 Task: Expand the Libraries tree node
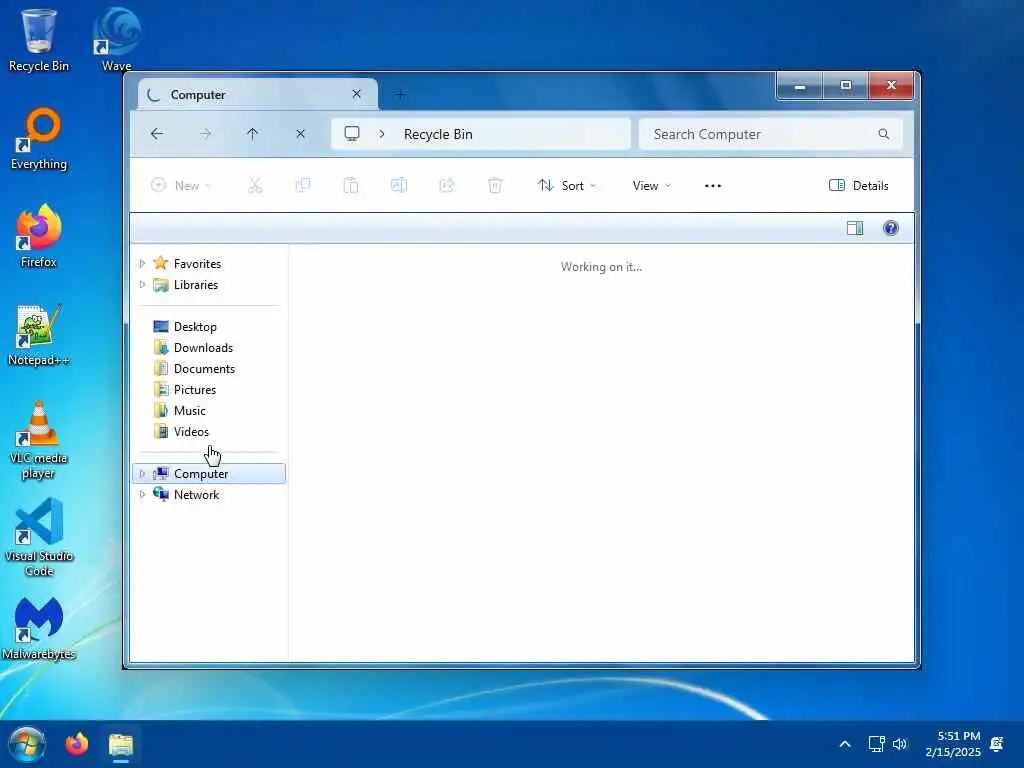pos(142,285)
